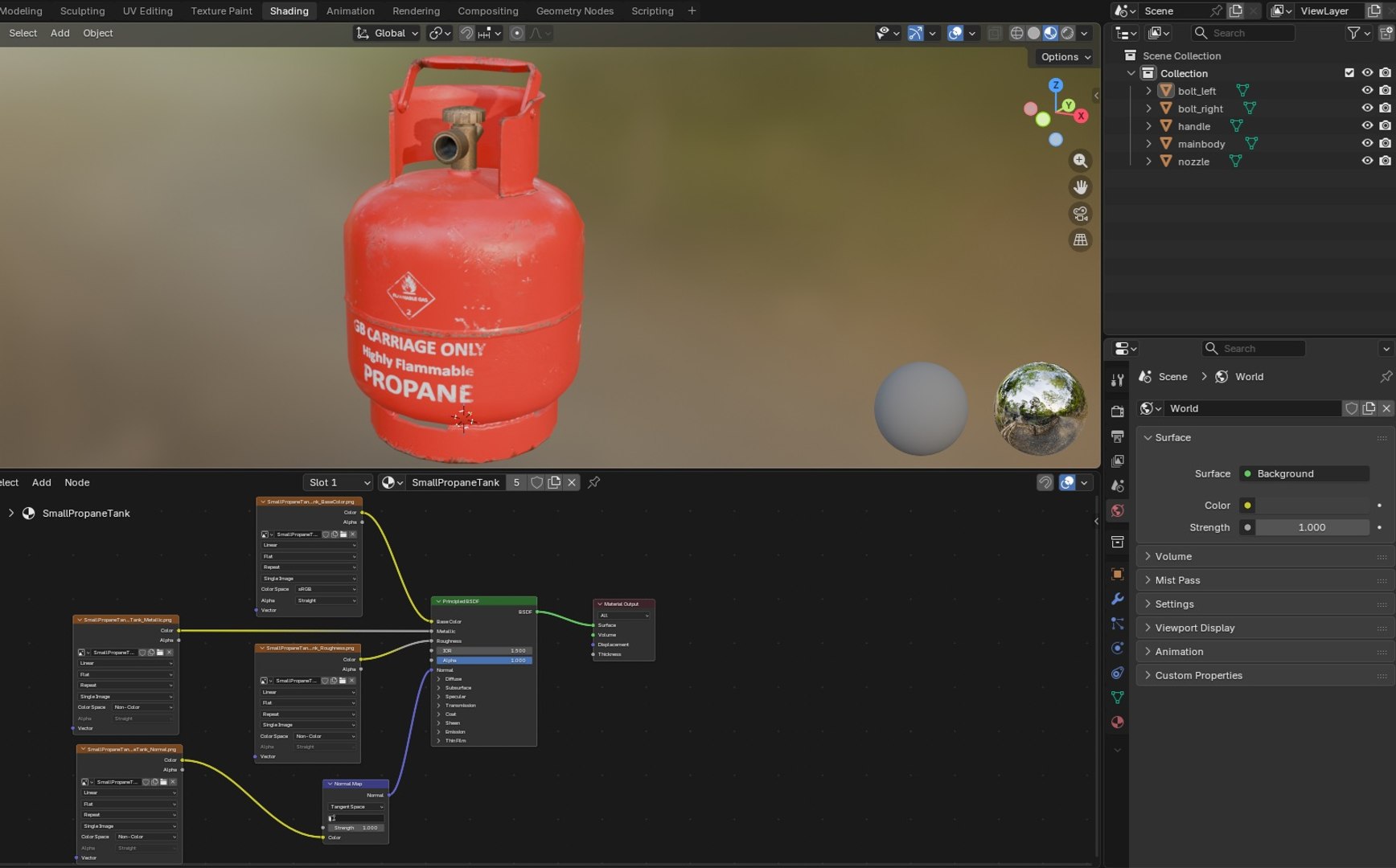This screenshot has width=1396, height=868.
Task: Duplicate the SmallPropaneTank material
Action: click(554, 482)
